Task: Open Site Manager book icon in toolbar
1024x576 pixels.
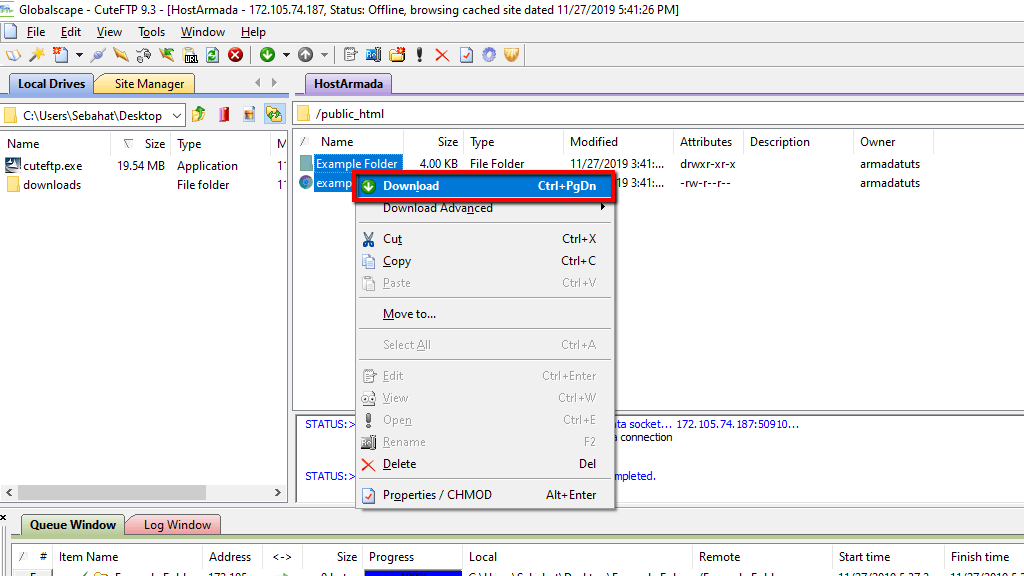Action: click(13, 56)
